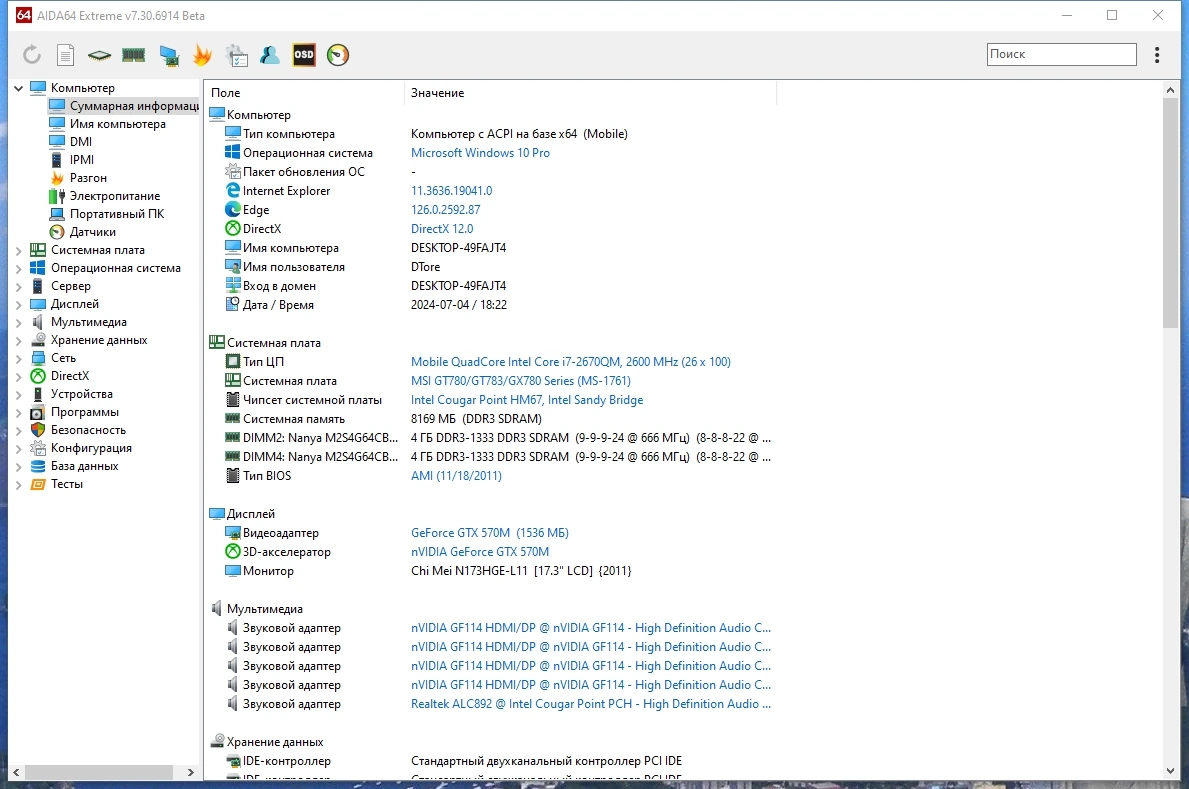Screen dimensions: 1189x789
Task: Open the Разгон tree item
Action: point(88,178)
